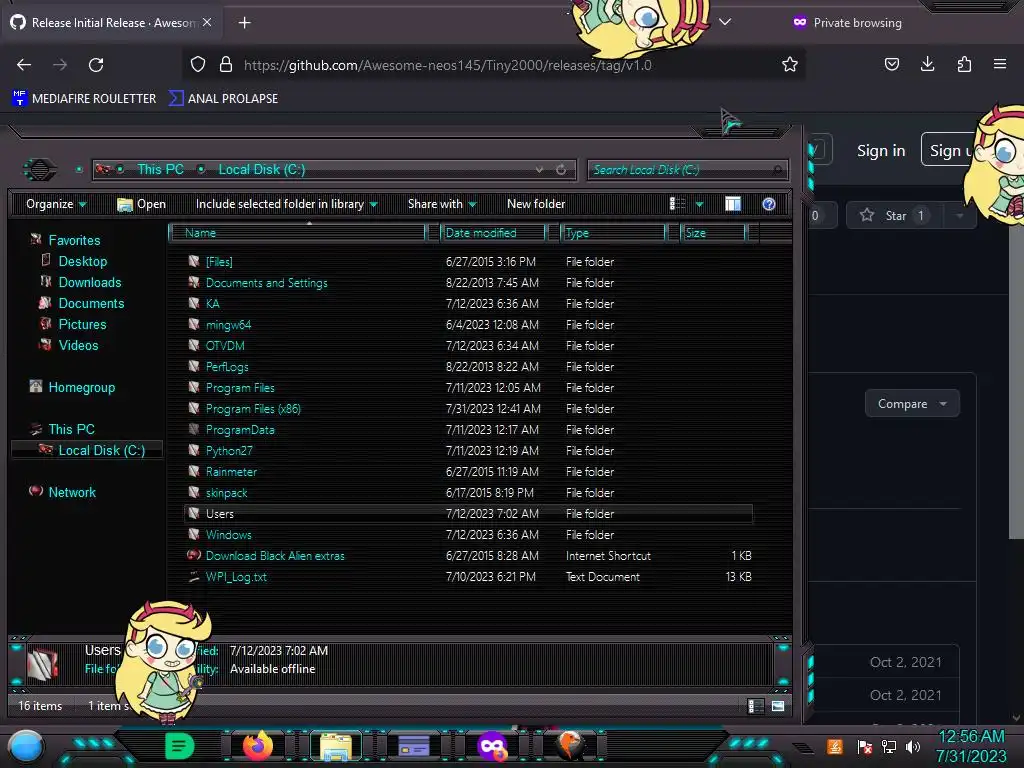1024x768 pixels.
Task: Select Videos in navigation pane
Action: 78,345
